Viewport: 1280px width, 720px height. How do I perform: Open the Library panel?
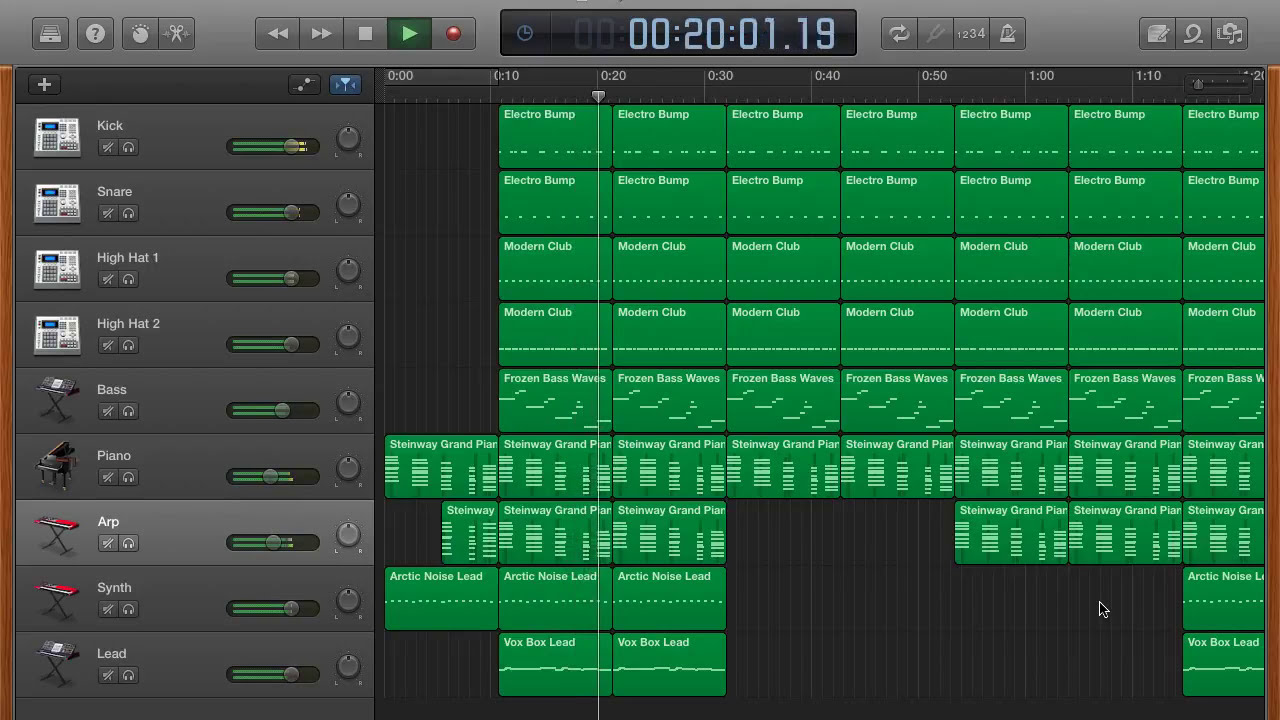click(50, 34)
